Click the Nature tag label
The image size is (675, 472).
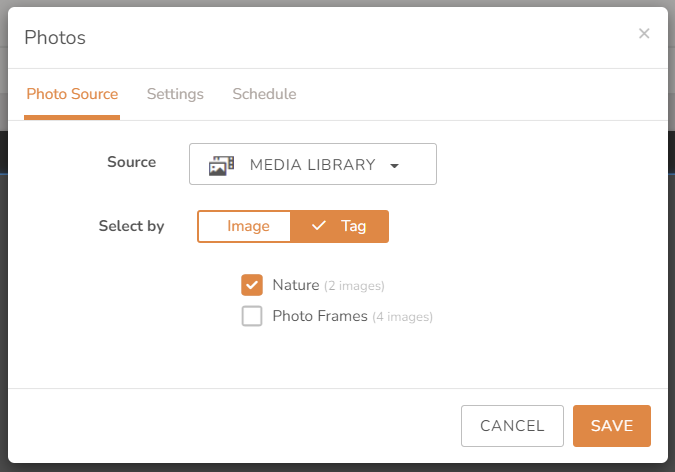[x=296, y=285]
